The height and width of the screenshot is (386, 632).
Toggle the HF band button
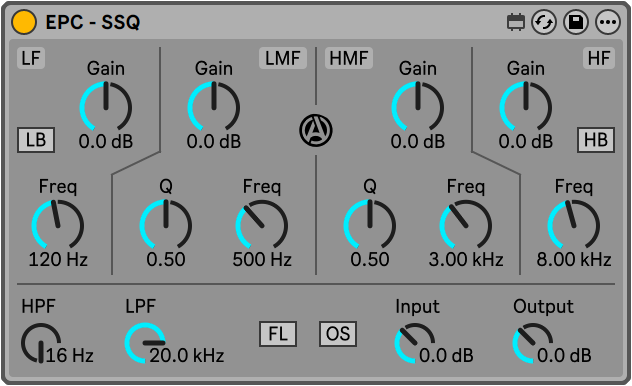coord(599,58)
